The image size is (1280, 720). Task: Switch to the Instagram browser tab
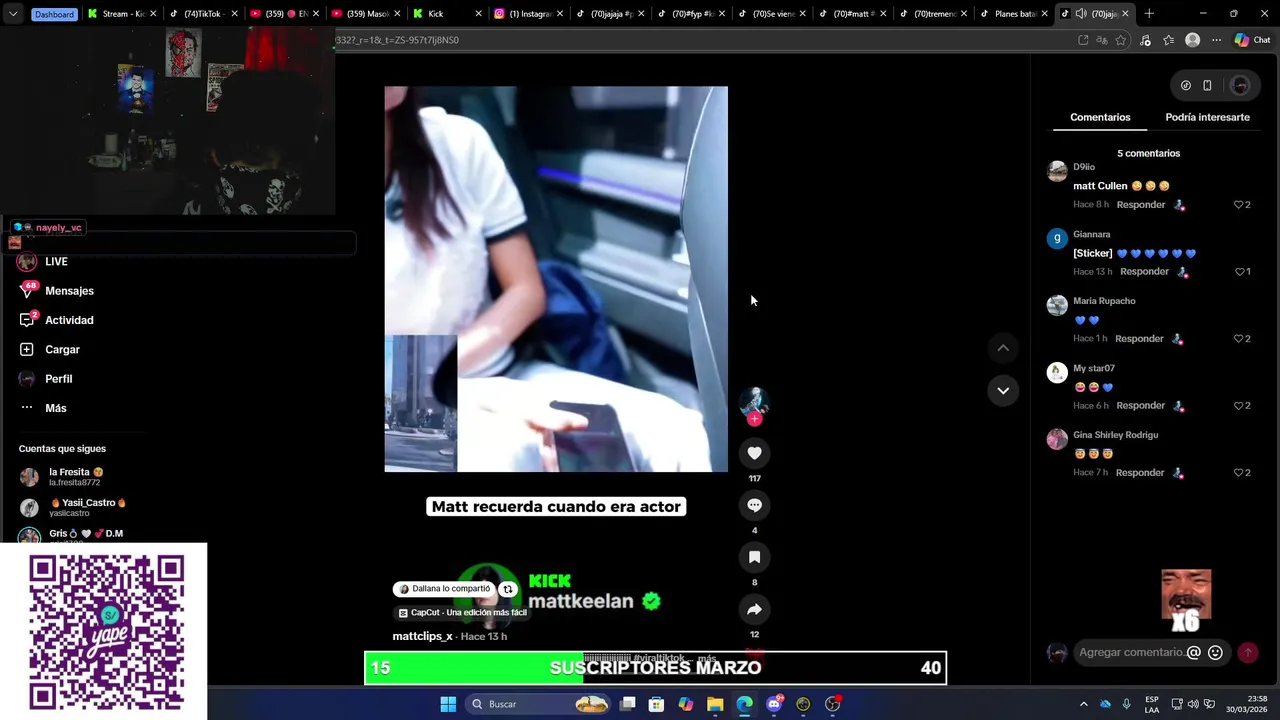(528, 14)
